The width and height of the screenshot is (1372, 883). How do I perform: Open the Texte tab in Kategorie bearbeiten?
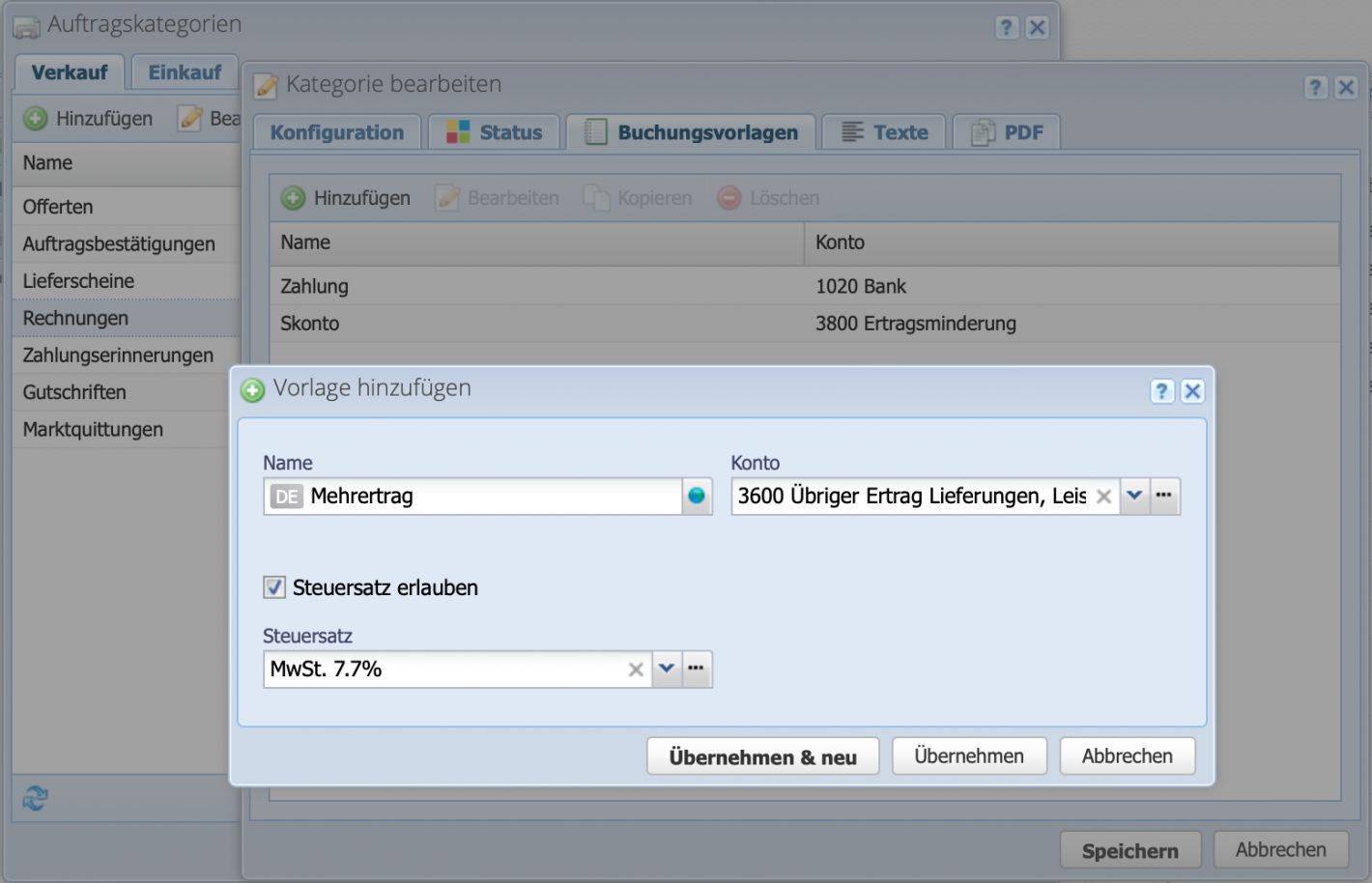coord(882,131)
